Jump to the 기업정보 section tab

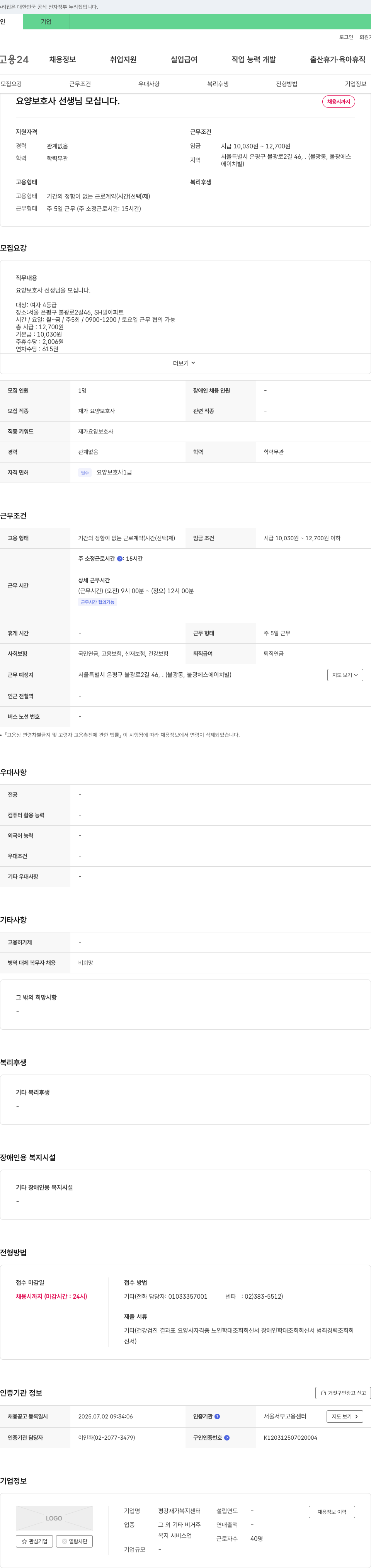(x=356, y=84)
